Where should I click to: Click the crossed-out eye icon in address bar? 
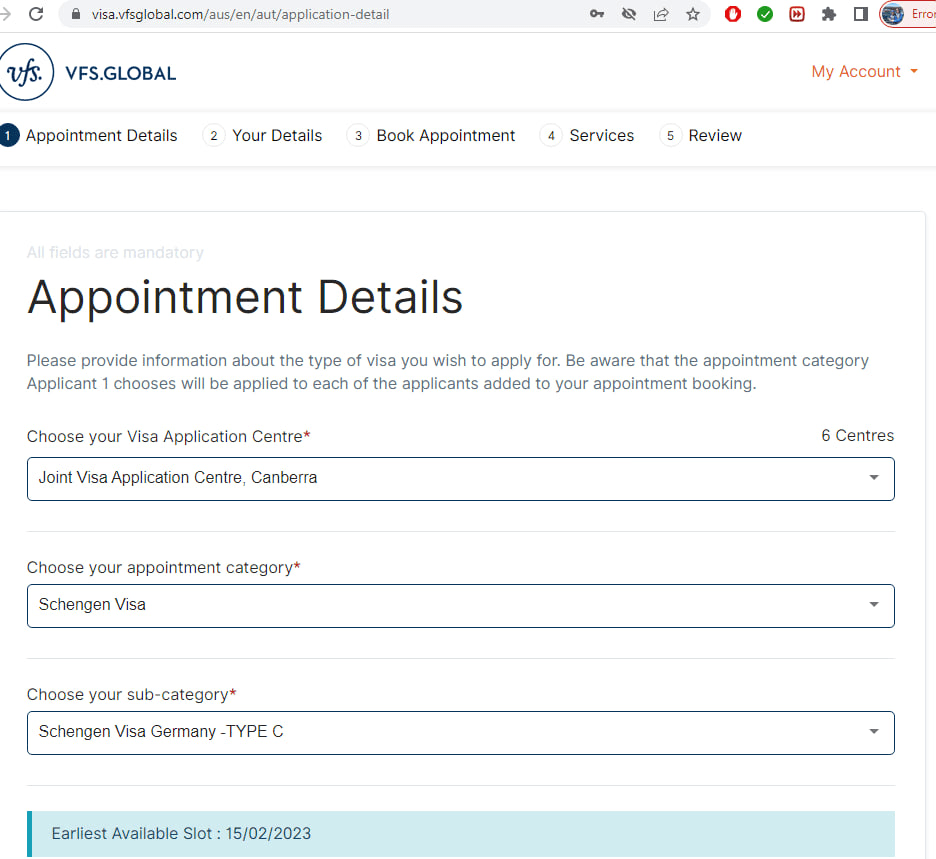629,14
